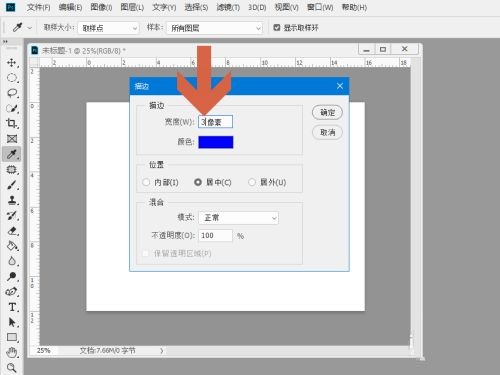
Task: Select the Frame tool
Action: [12, 139]
